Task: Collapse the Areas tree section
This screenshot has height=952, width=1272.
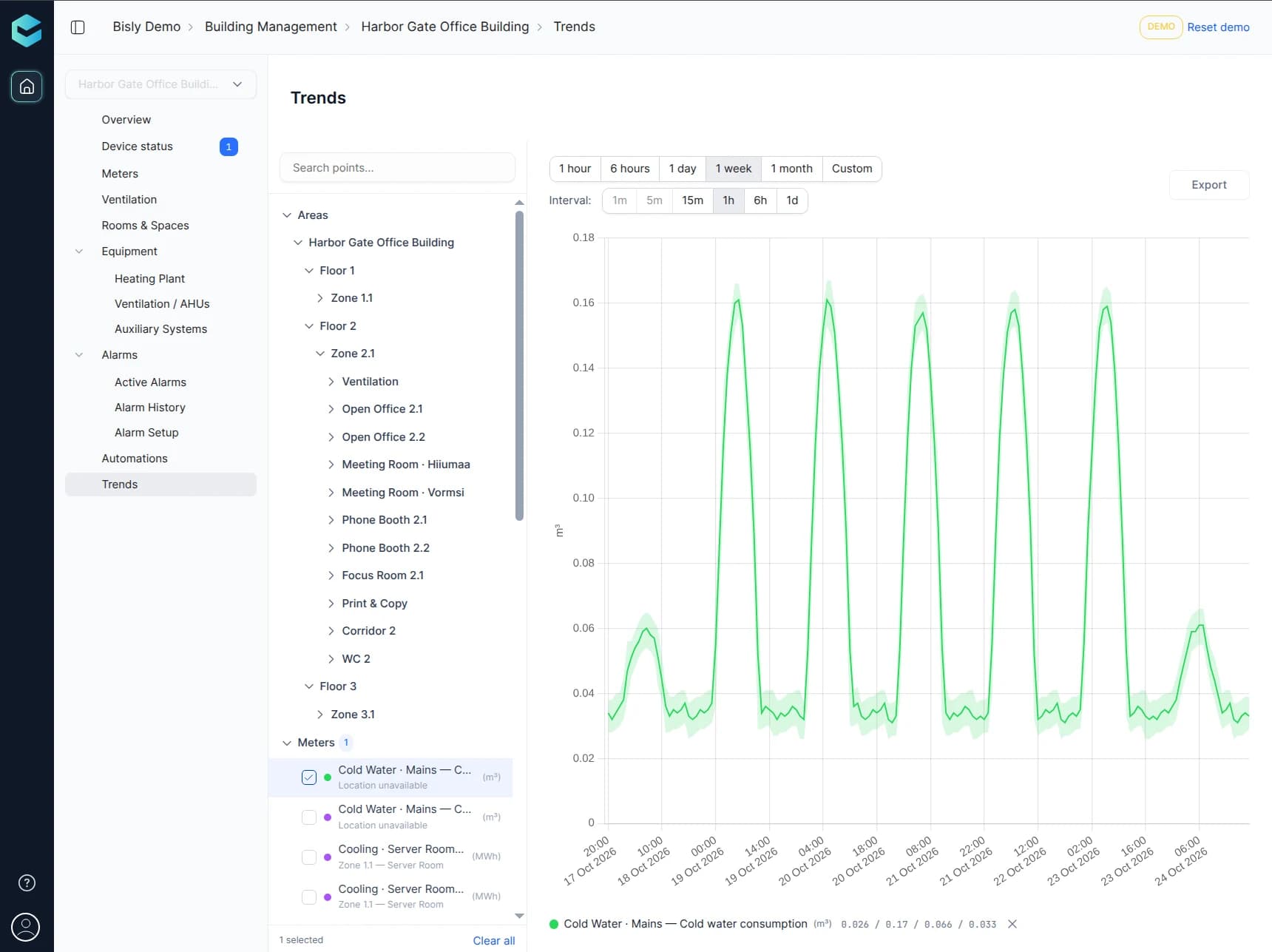Action: tap(287, 215)
